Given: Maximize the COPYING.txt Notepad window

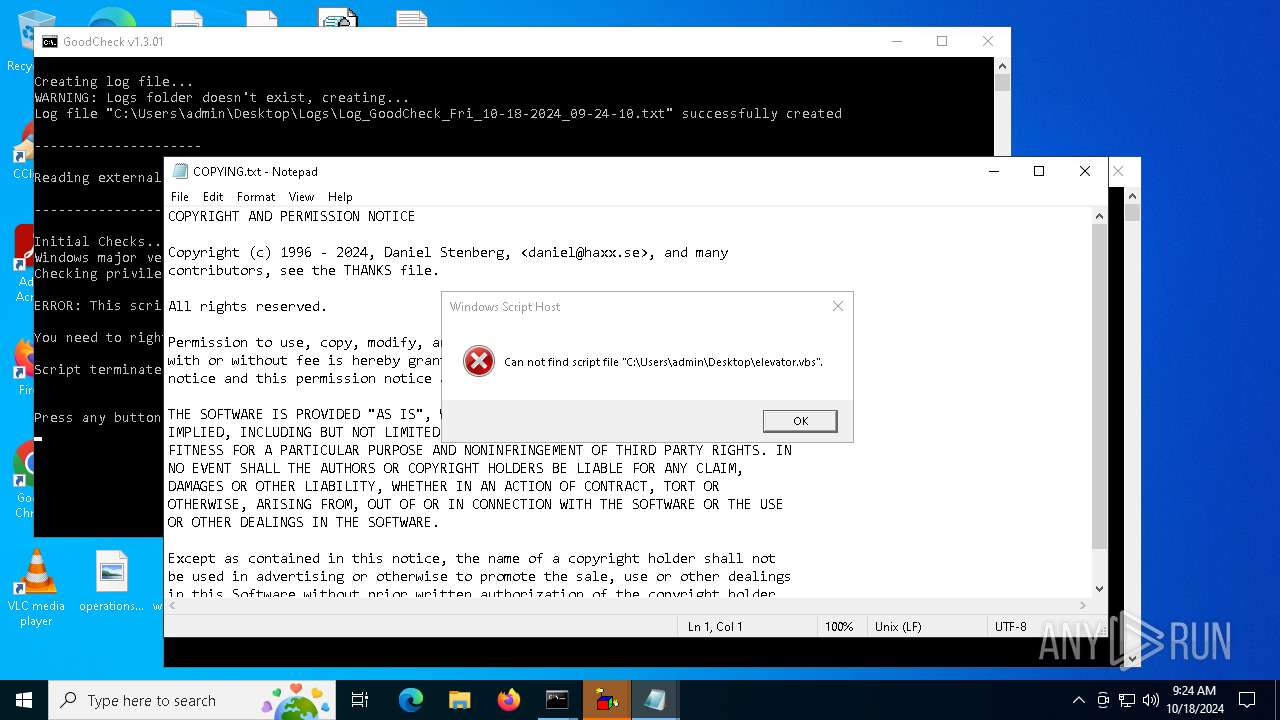Looking at the screenshot, I should click(x=1039, y=171).
